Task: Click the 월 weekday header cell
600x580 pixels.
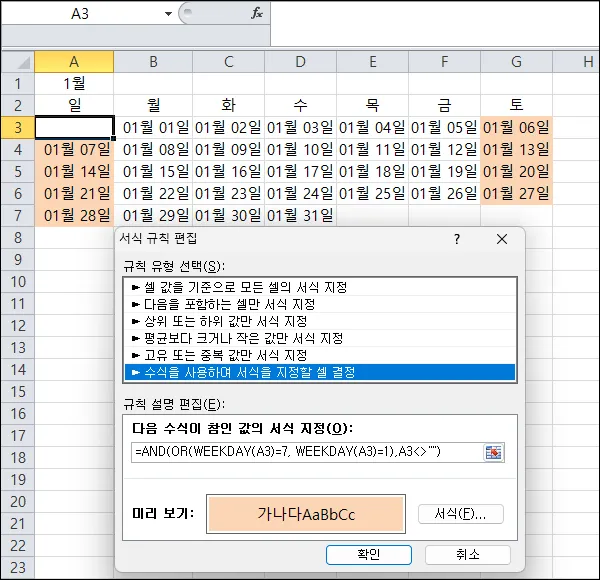Action: pyautogui.click(x=153, y=105)
